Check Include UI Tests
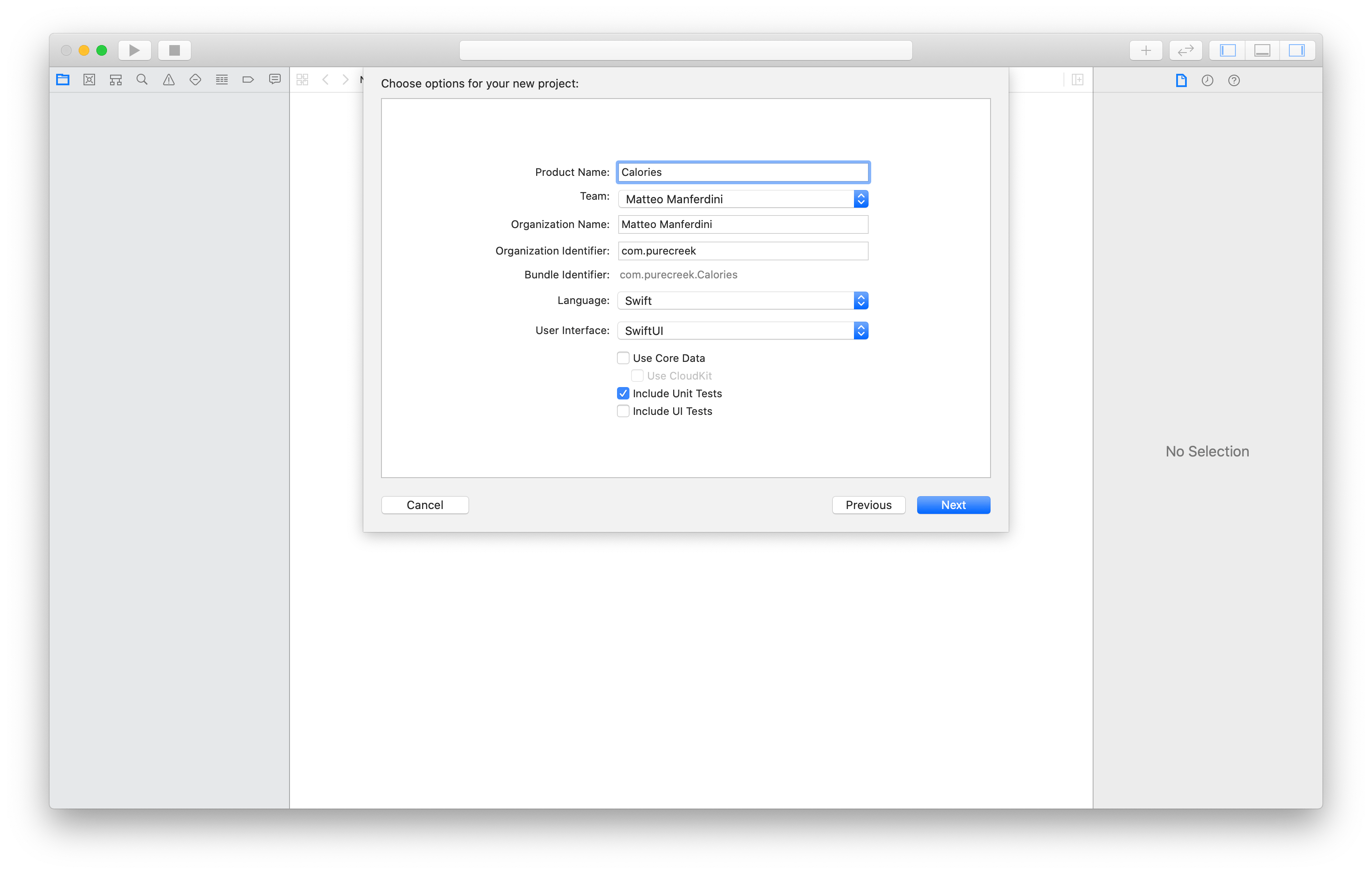The height and width of the screenshot is (874, 1372). [623, 411]
